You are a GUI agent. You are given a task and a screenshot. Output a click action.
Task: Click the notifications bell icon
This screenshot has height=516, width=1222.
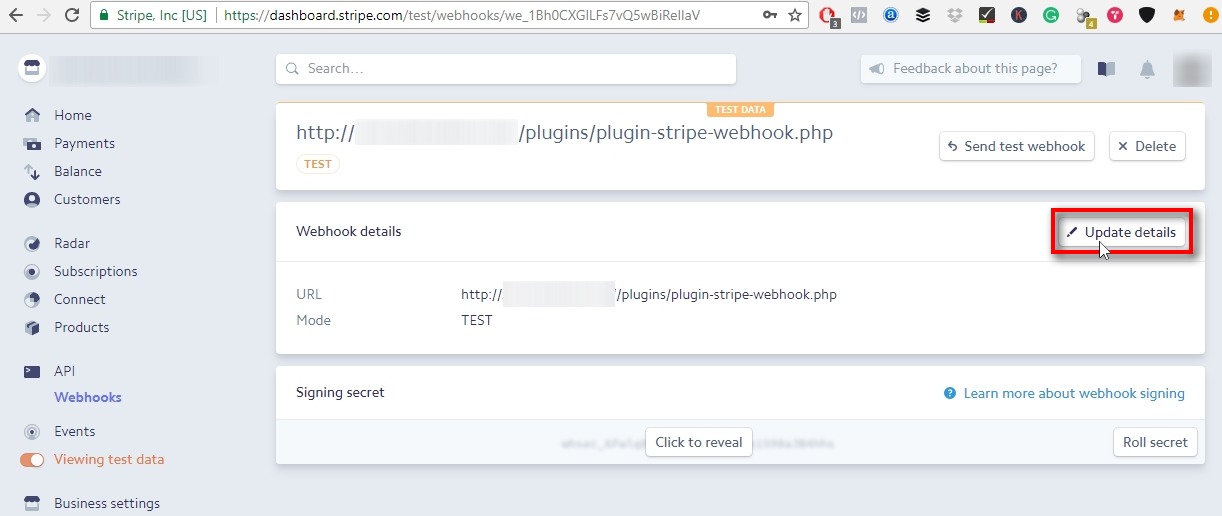1147,69
